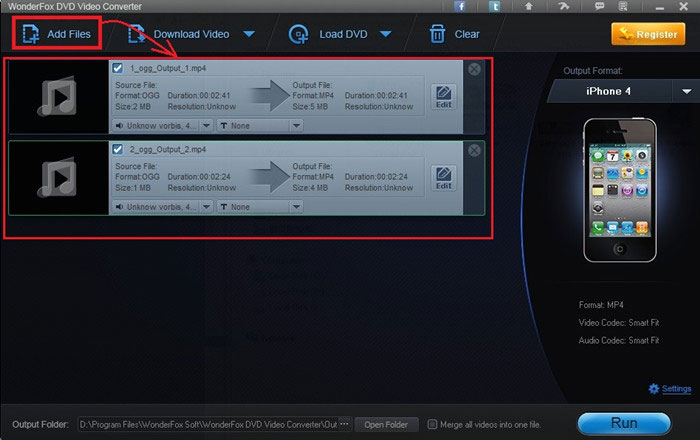Select the file name 1_ogg_Output_1.mp4
The height and width of the screenshot is (440, 700).
click(168, 68)
